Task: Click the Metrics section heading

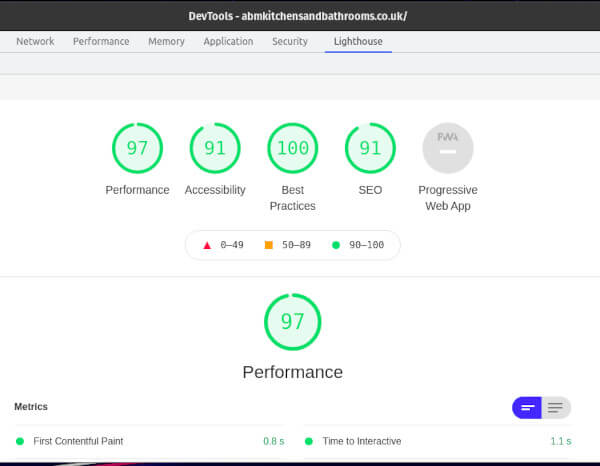Action: click(31, 407)
